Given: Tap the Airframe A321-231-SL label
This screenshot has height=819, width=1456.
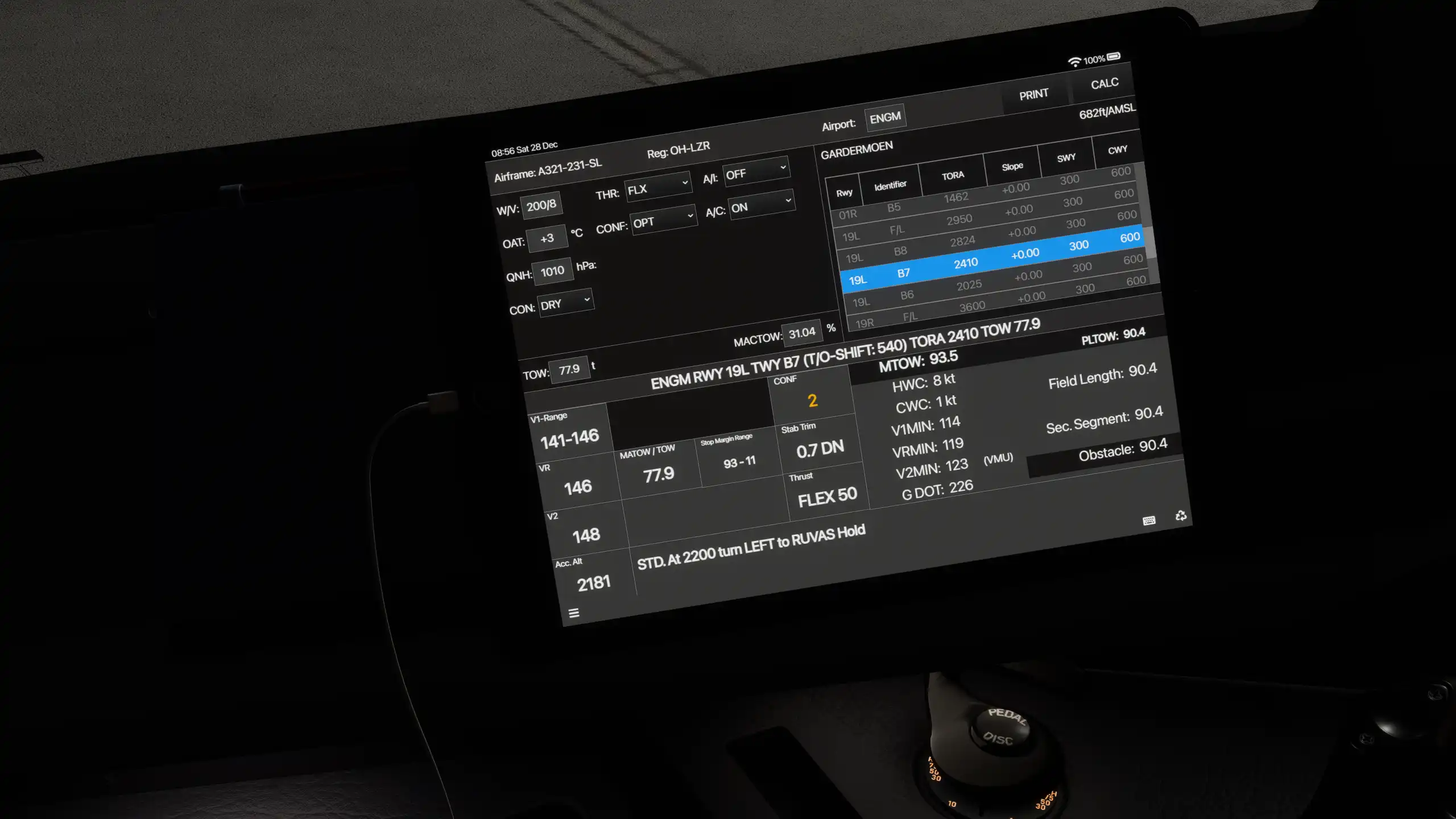Looking at the screenshot, I should tap(548, 170).
